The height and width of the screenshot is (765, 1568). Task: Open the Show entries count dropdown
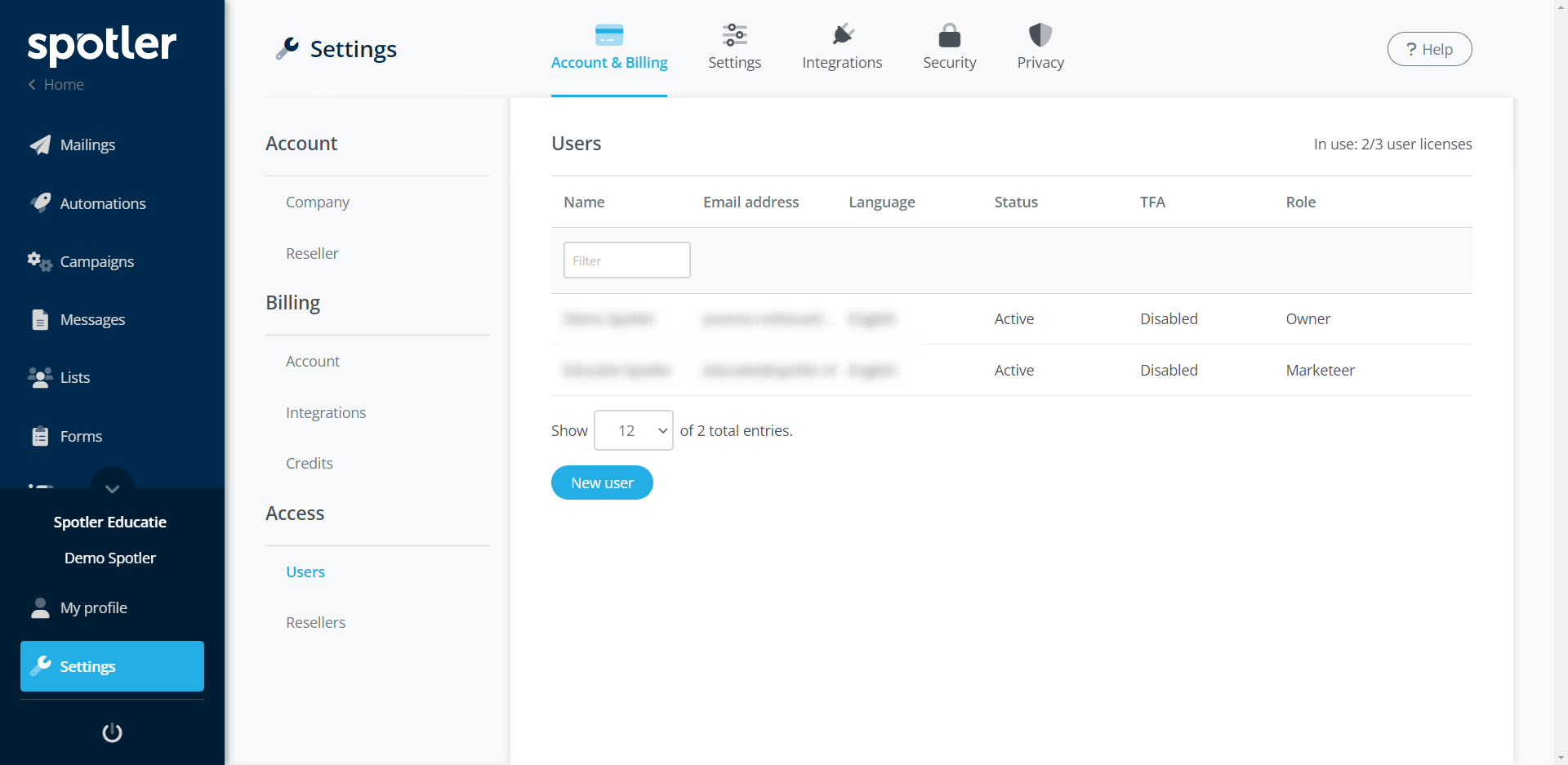[633, 430]
